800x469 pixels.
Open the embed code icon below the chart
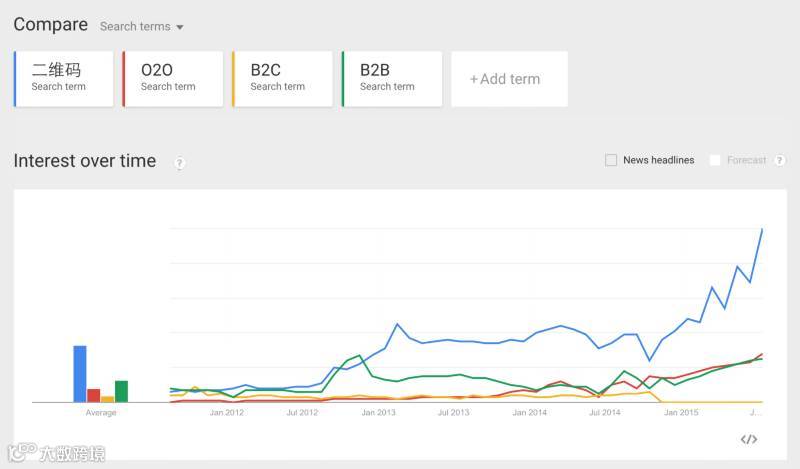pos(749,439)
